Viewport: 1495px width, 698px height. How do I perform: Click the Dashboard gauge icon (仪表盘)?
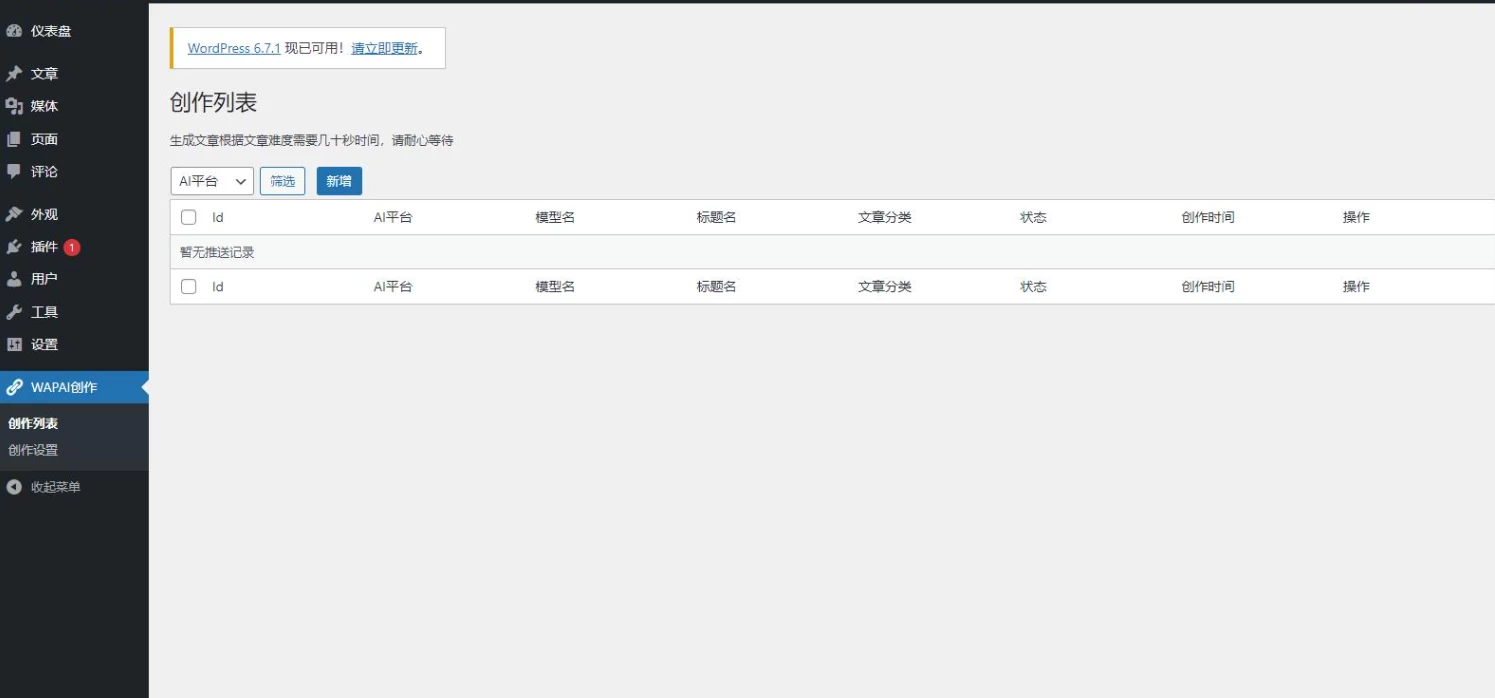14,31
